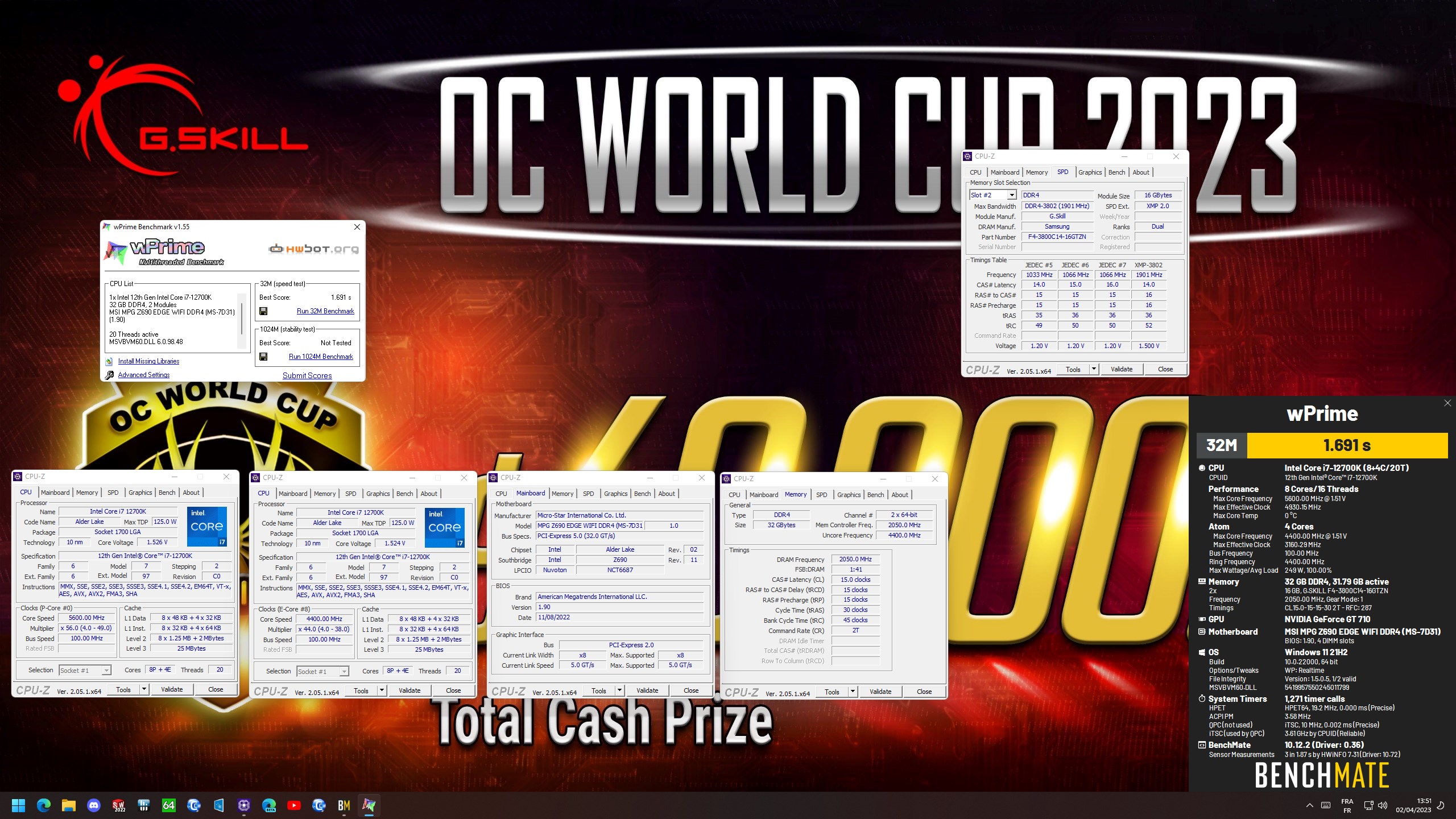Switch to BenchMate BM taskbar icon
The image size is (1456, 819).
(x=344, y=805)
